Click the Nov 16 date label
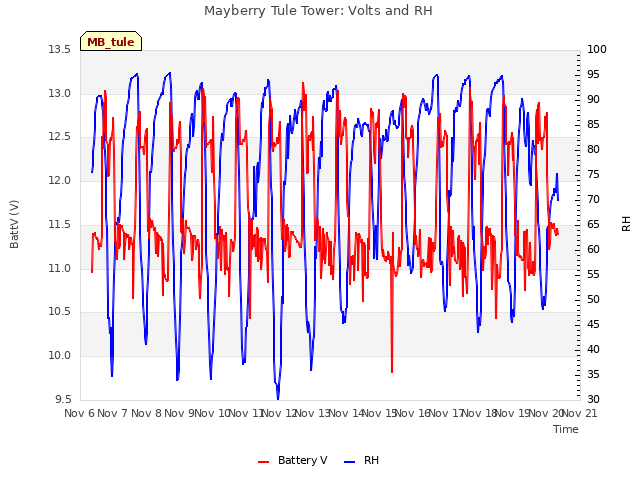This screenshot has height=480, width=640. (413, 413)
